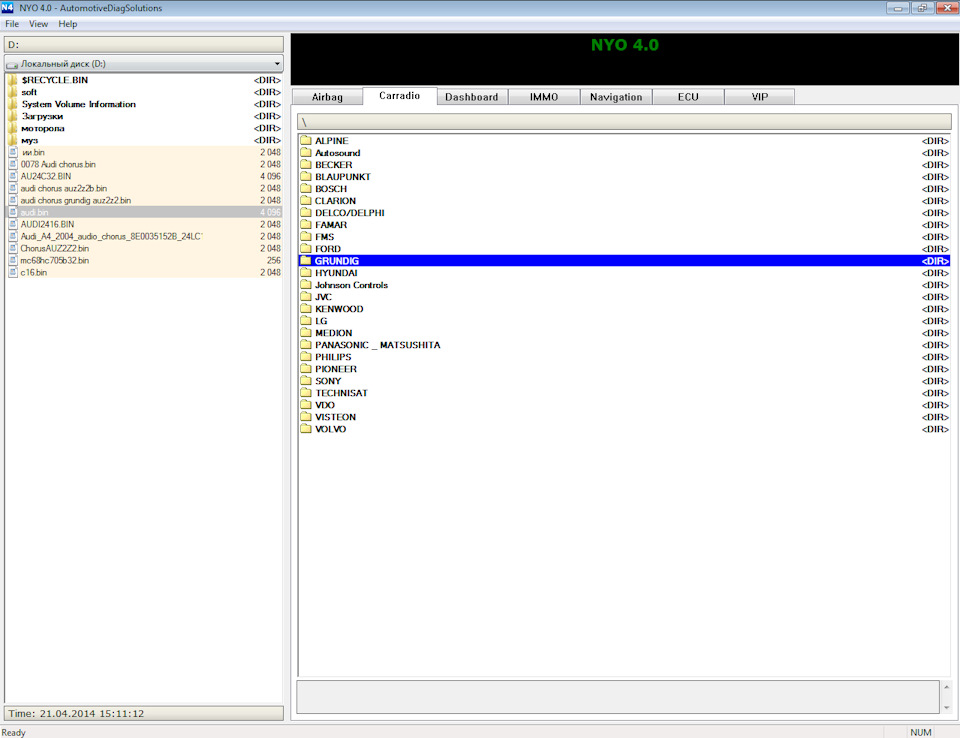Click the message box scroll down arrow

pyautogui.click(x=947, y=707)
